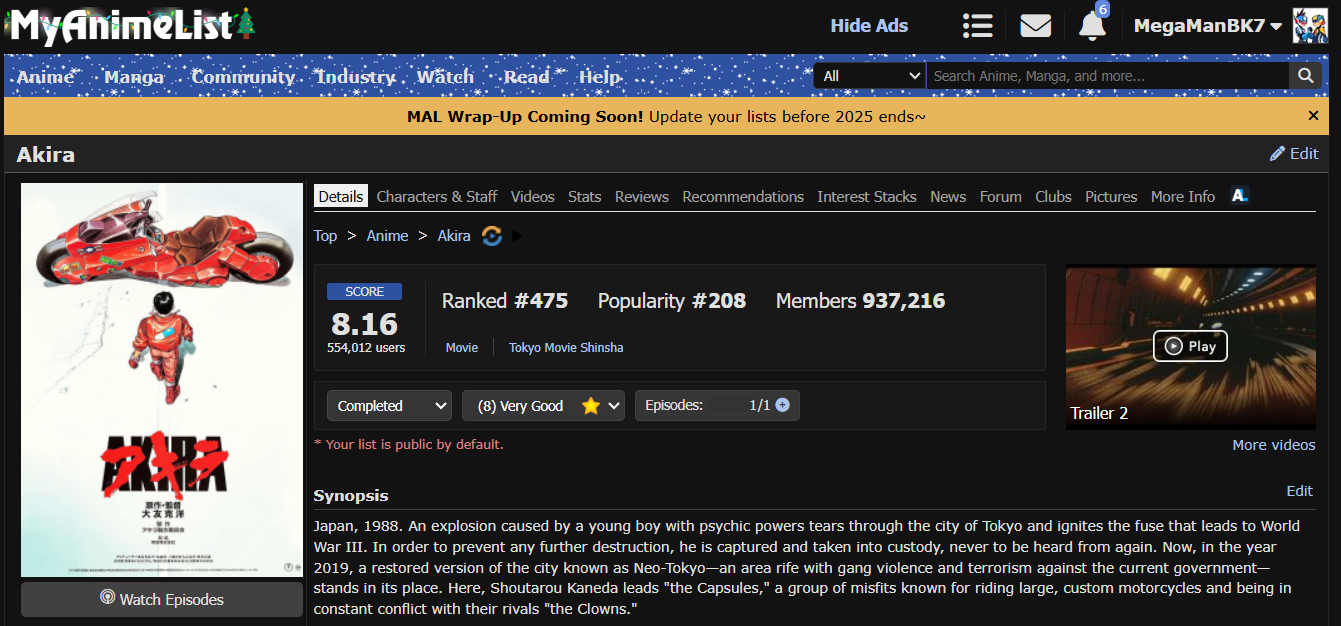1341x626 pixels.
Task: Open the Completed status dropdown
Action: click(x=389, y=405)
